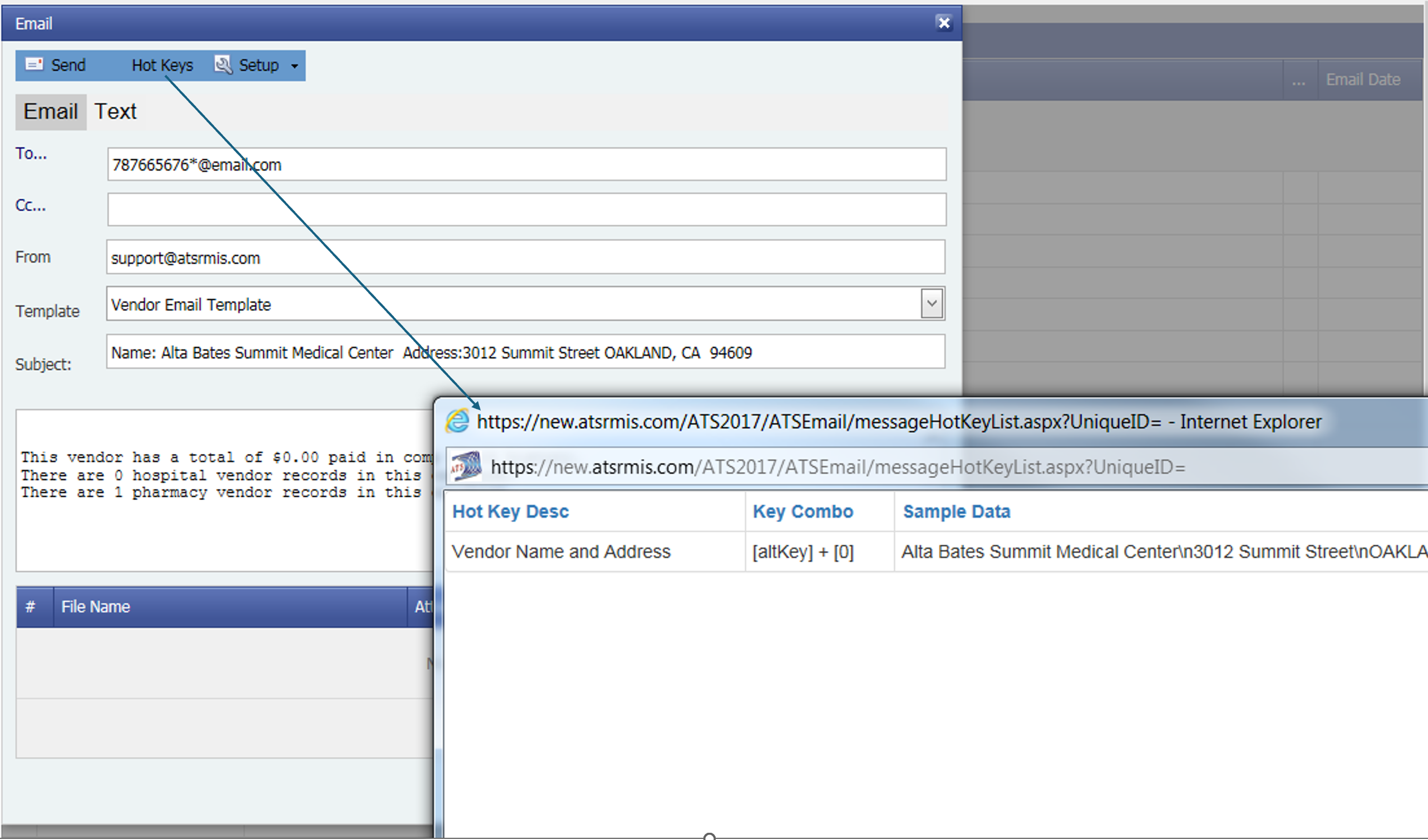Open the Template dropdown list
Screen dimensions: 1428x840
931,304
